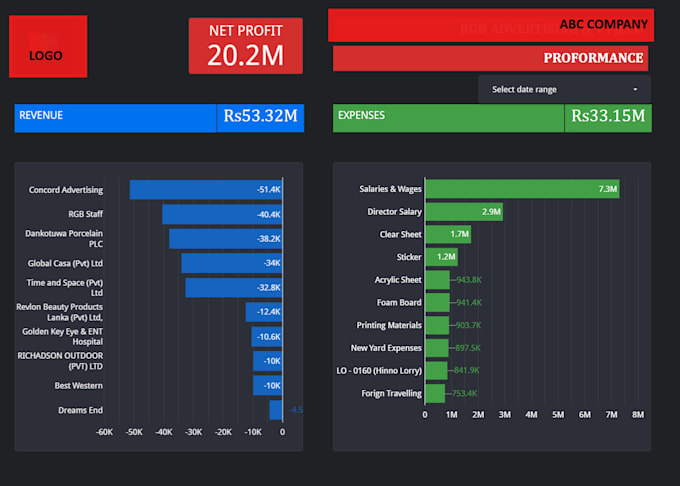Click the red LOGO box
The height and width of the screenshot is (486, 680).
(48, 46)
